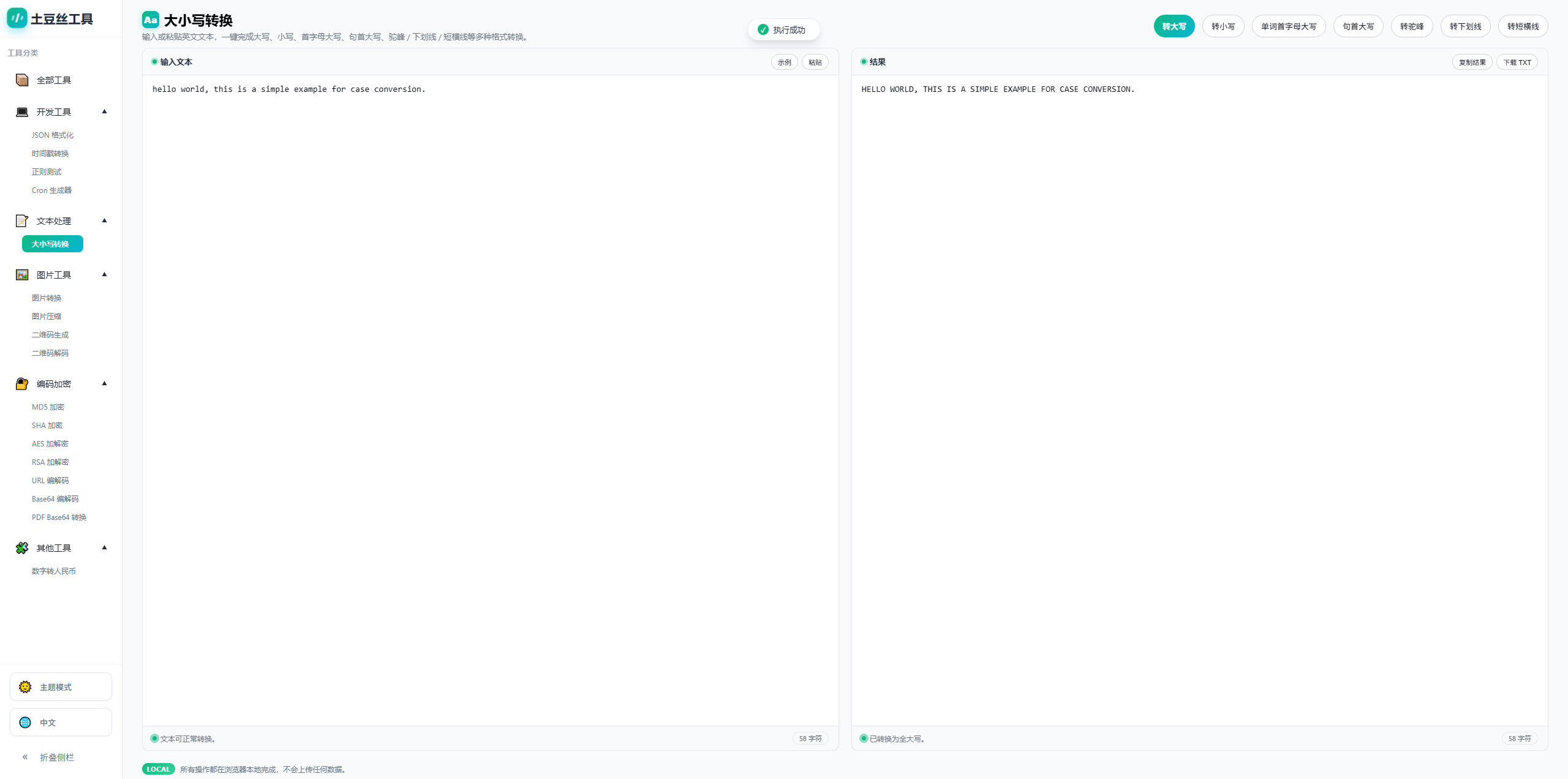
Task: Collapse the 开发工具 category arrow
Action: point(104,111)
